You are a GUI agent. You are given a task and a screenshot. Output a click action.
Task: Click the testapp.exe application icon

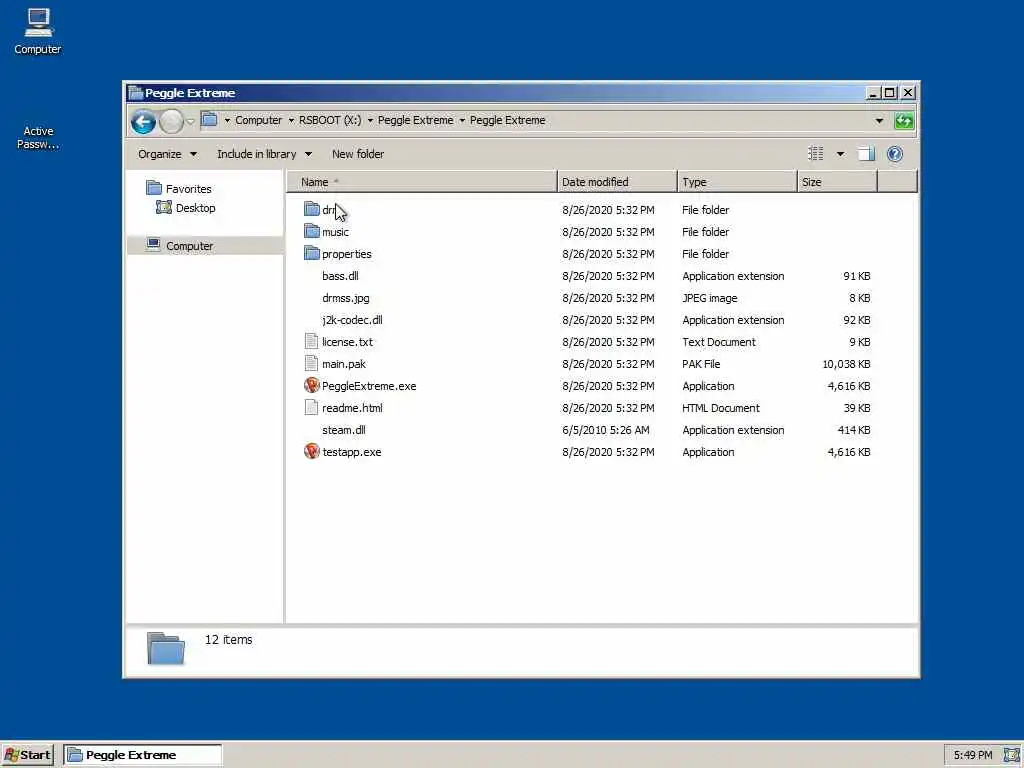[x=312, y=452]
